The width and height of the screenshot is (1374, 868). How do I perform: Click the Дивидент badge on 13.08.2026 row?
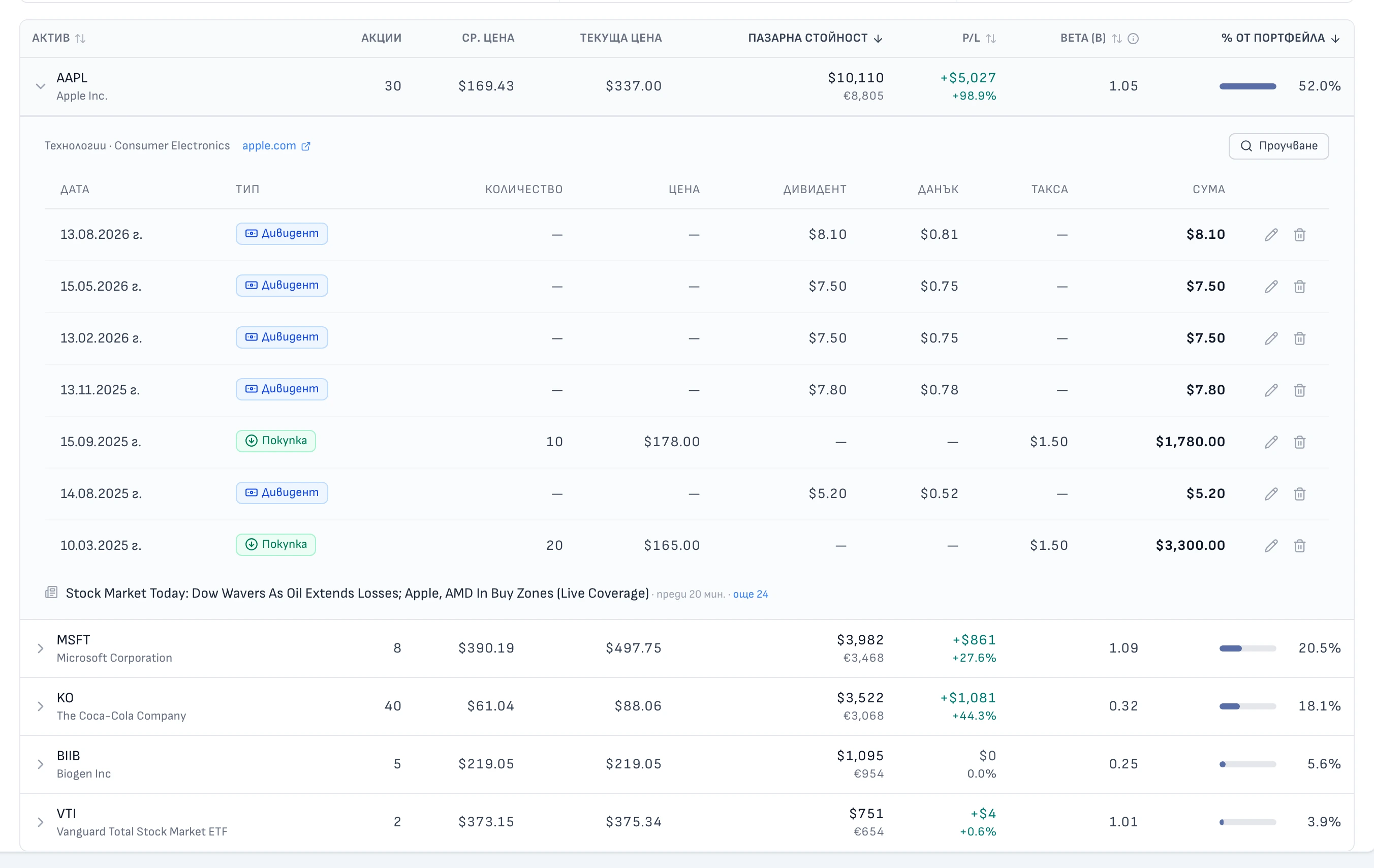tap(282, 233)
